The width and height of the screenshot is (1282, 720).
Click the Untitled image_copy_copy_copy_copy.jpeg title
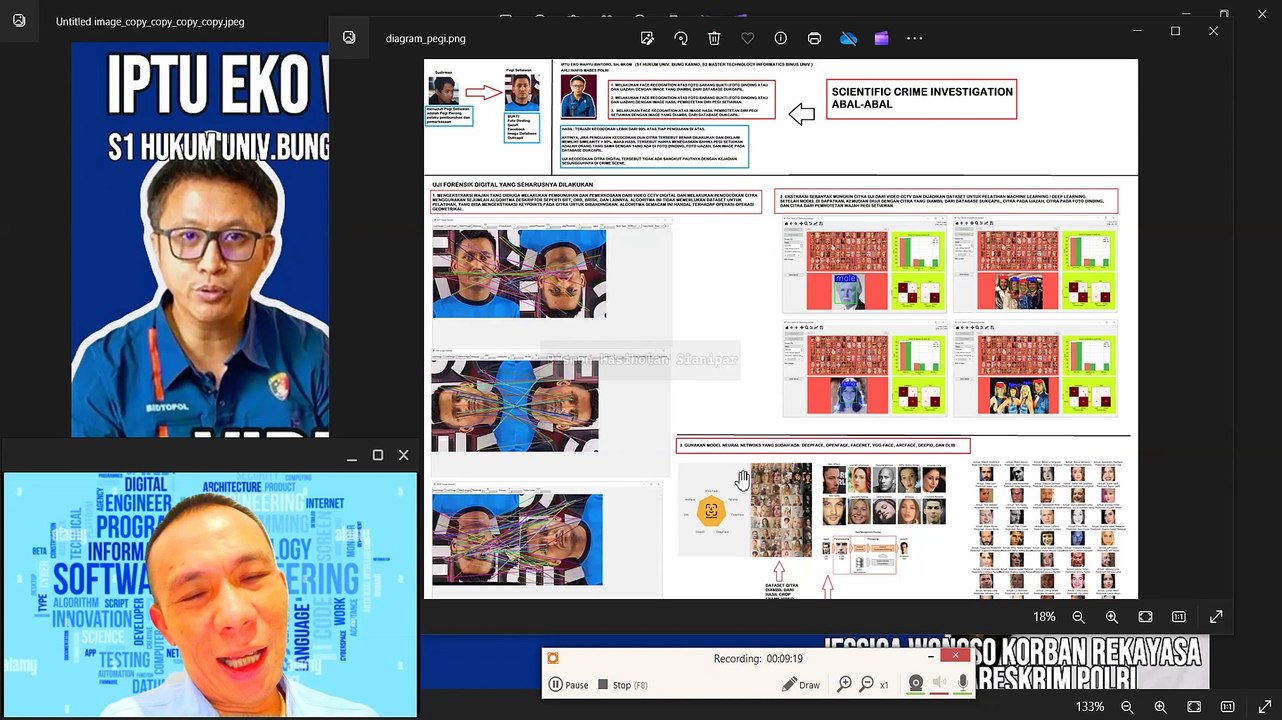pyautogui.click(x=150, y=21)
